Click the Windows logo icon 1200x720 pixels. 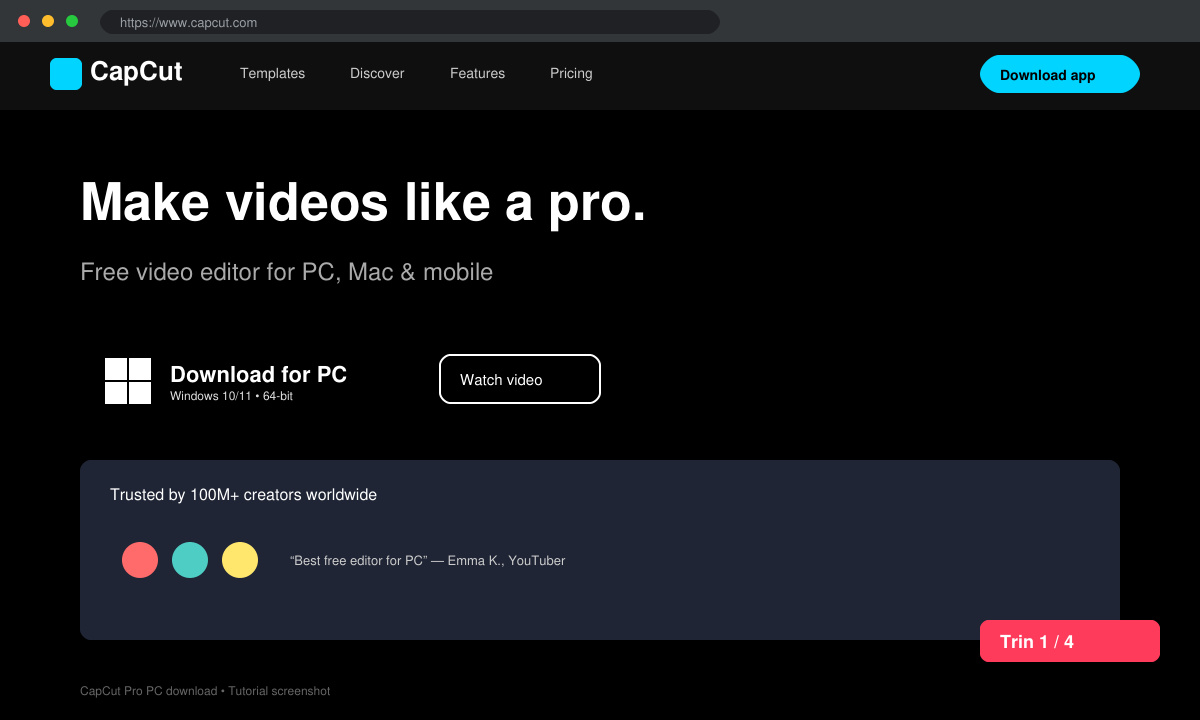pos(128,381)
